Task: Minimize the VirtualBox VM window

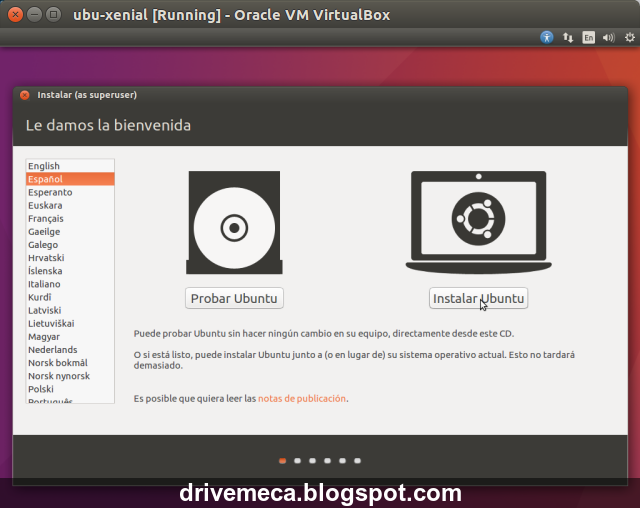Action: pos(34,15)
